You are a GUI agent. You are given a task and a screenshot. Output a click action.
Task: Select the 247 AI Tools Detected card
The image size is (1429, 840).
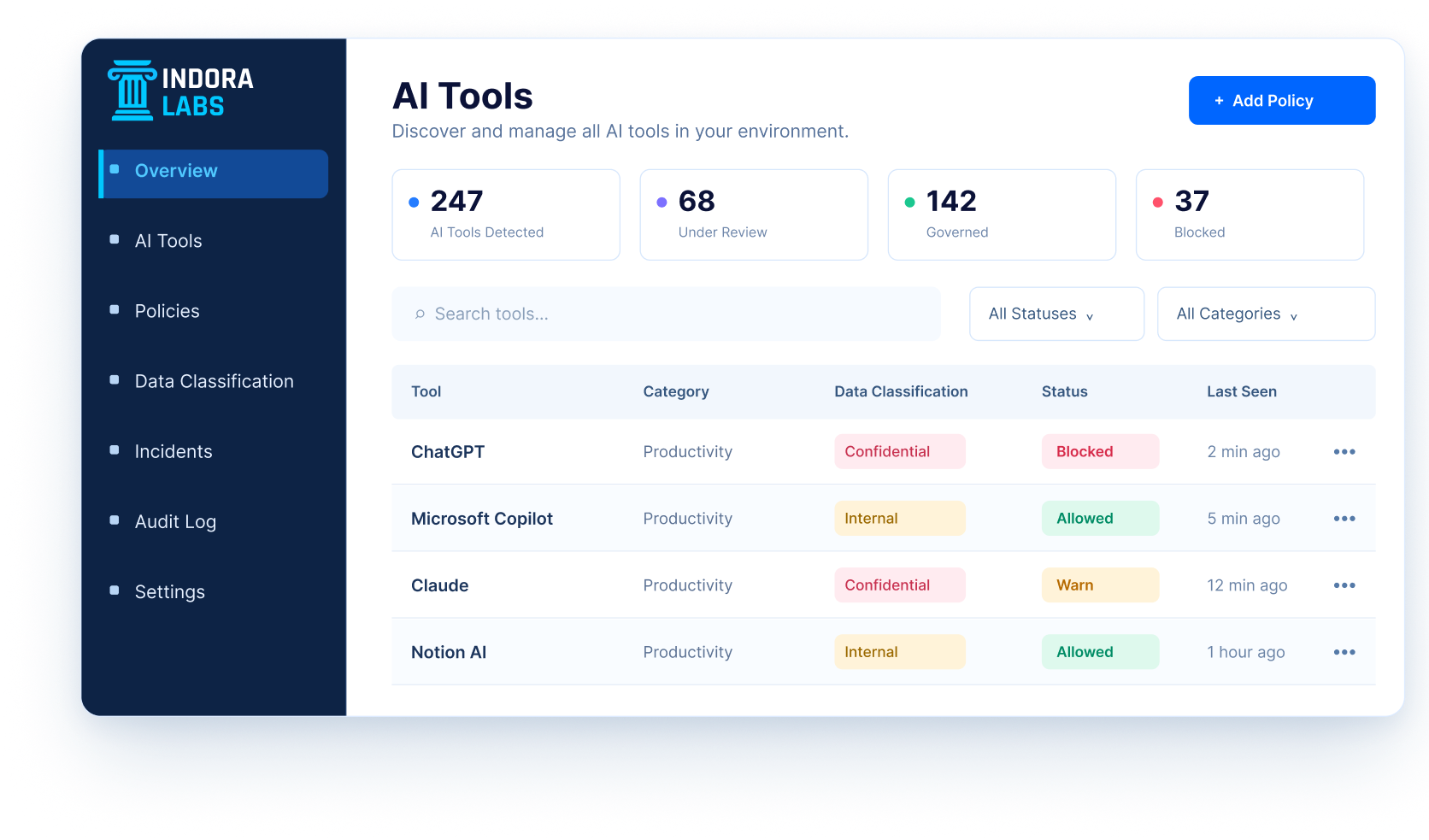[x=506, y=214]
